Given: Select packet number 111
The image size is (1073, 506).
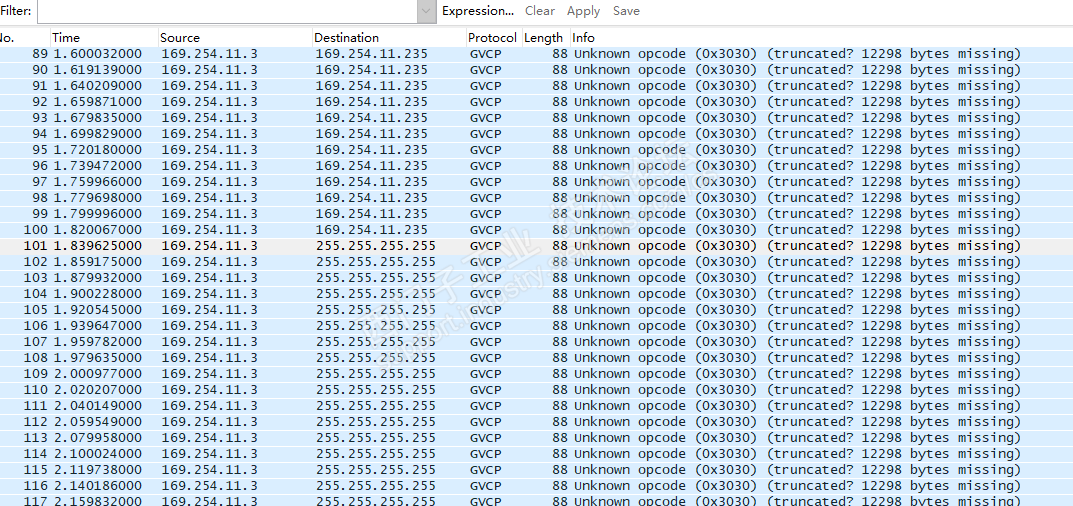Looking at the screenshot, I should click(536, 405).
